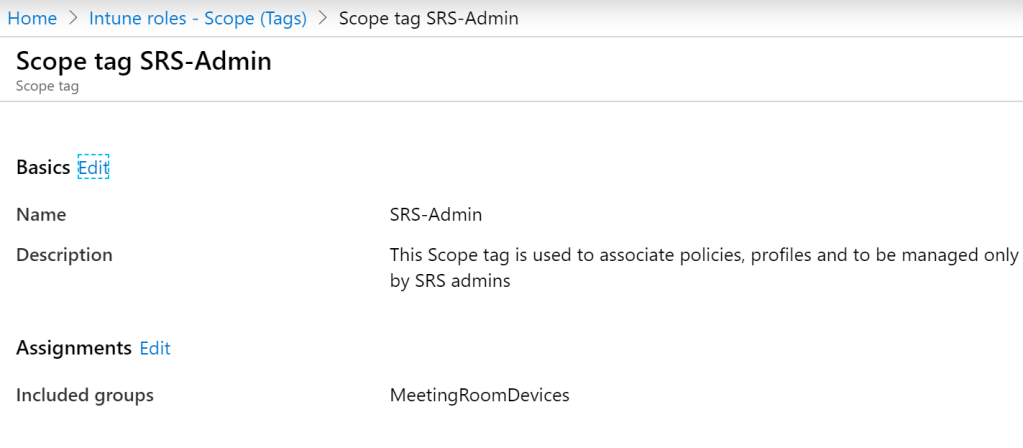Select the Basics section heading
The height and width of the screenshot is (448, 1023).
pos(43,167)
